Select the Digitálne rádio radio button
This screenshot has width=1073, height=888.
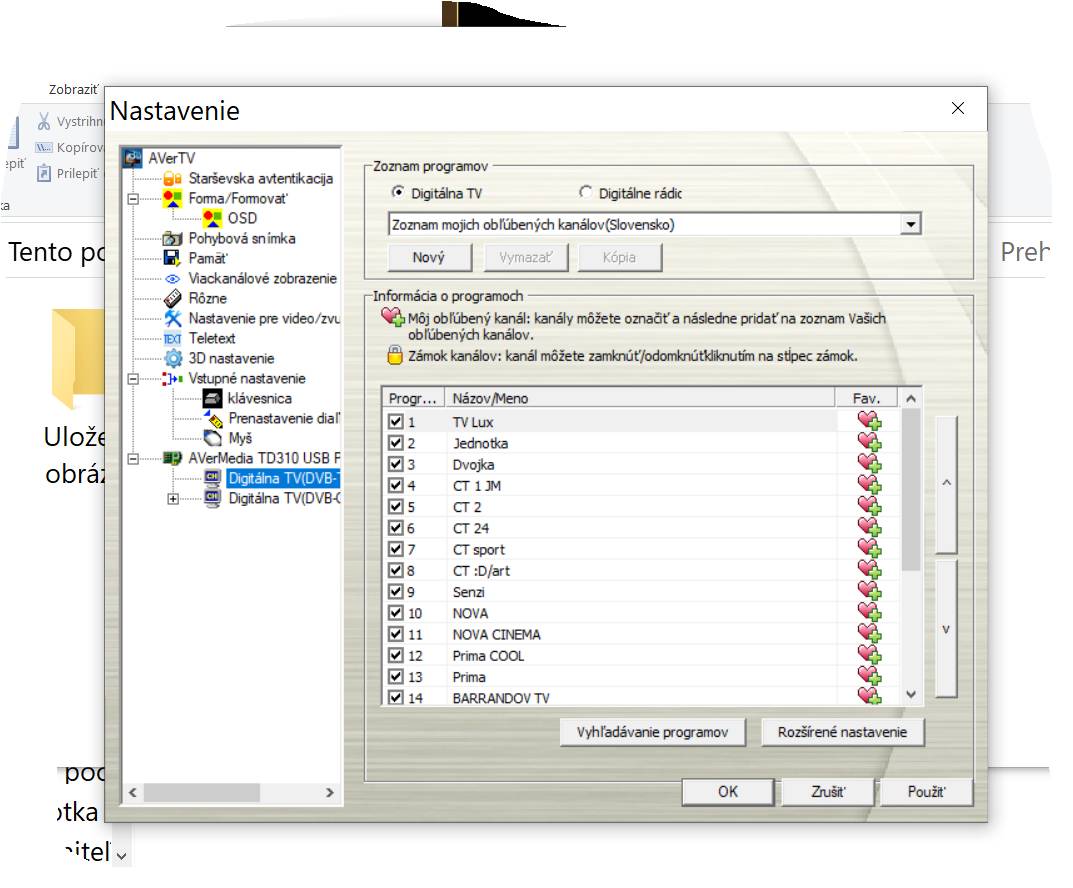click(585, 193)
